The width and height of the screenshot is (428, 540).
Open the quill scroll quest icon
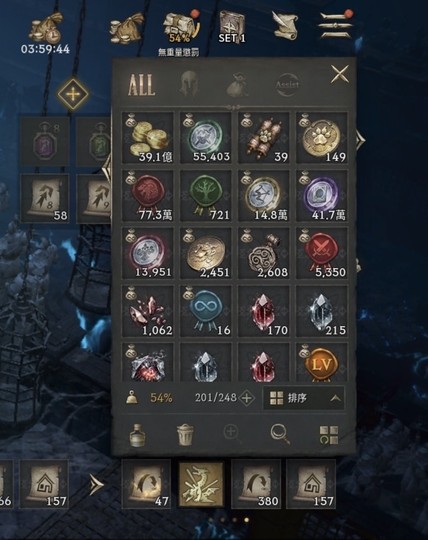point(285,25)
